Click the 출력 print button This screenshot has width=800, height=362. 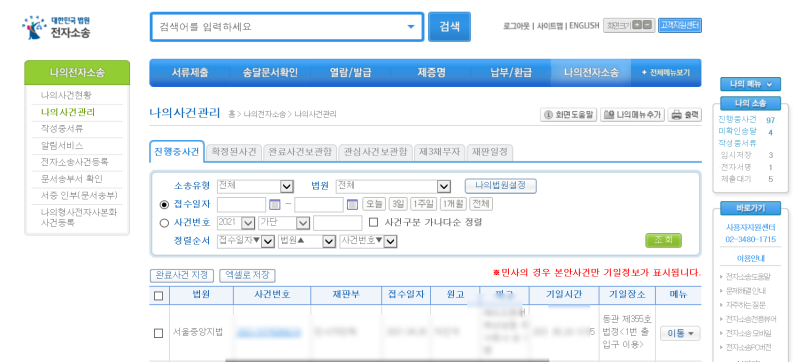(685, 115)
